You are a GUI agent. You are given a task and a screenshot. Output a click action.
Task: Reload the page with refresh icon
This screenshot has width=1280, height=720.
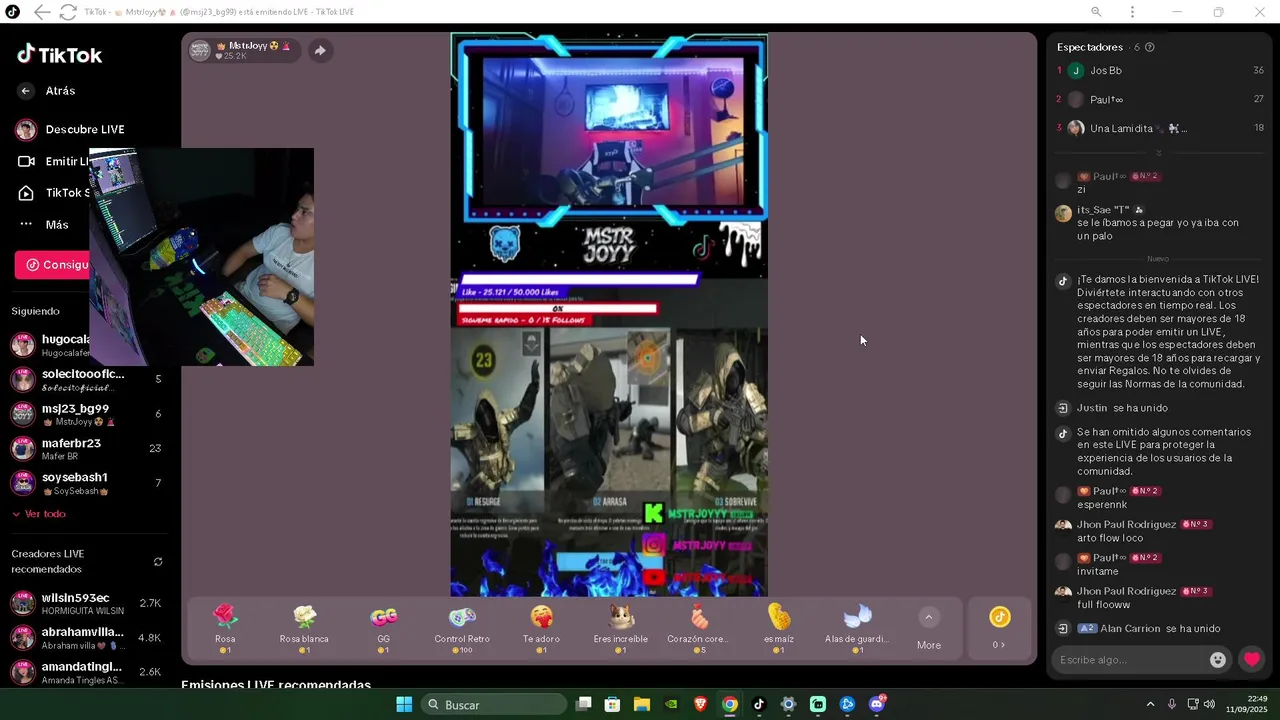coord(67,12)
